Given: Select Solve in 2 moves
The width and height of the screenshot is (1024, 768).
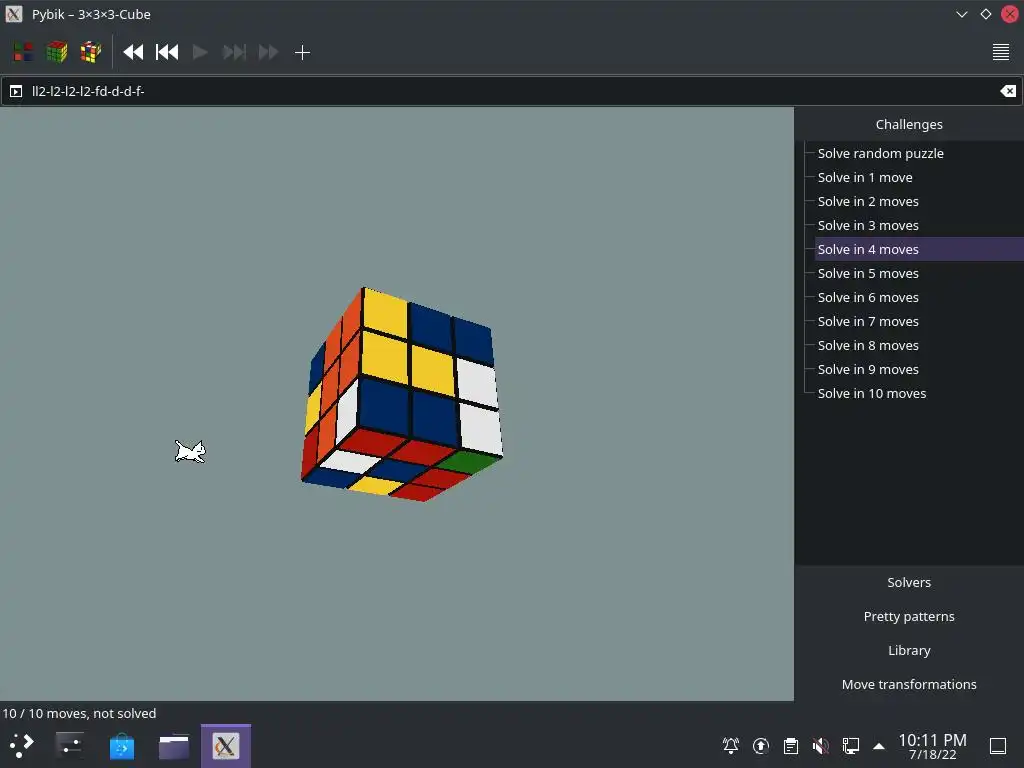Looking at the screenshot, I should point(868,202).
